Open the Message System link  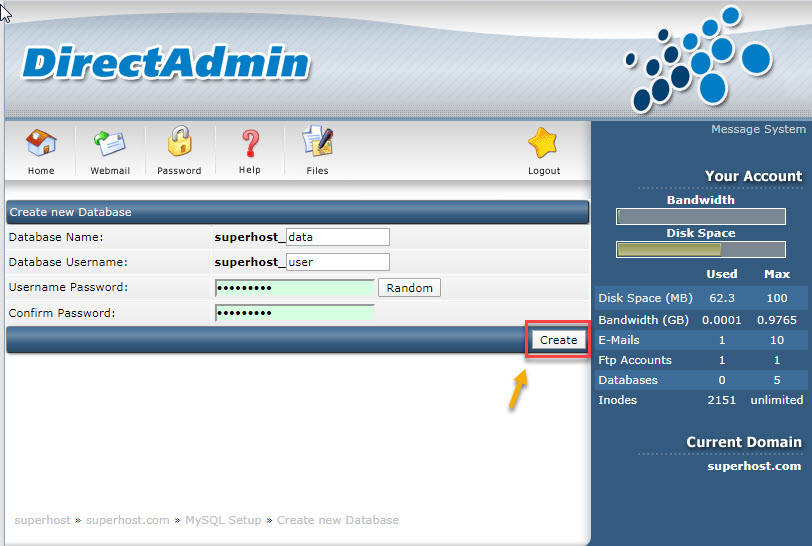[x=757, y=129]
